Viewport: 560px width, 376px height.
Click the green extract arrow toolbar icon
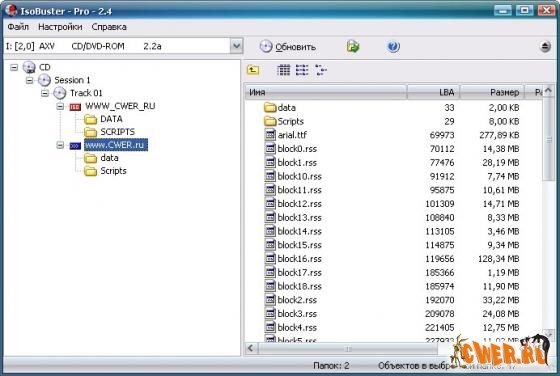click(353, 47)
